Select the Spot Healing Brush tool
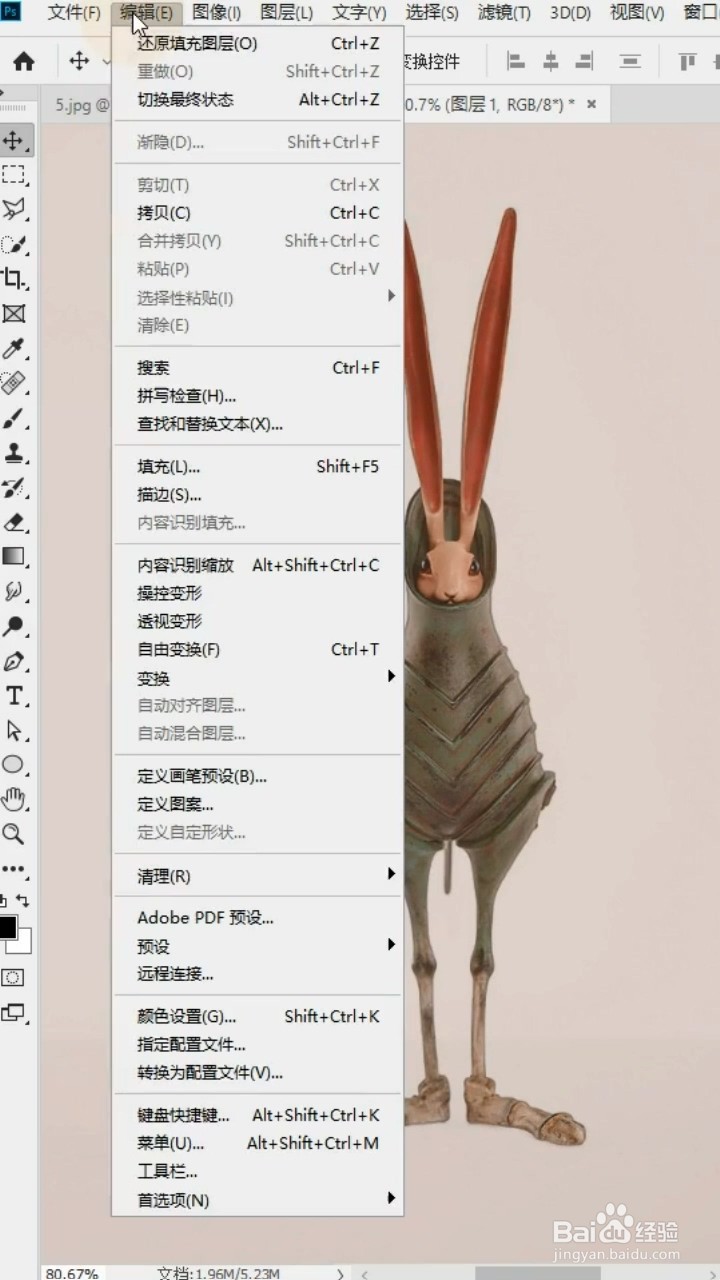The image size is (720, 1280). [x=14, y=383]
